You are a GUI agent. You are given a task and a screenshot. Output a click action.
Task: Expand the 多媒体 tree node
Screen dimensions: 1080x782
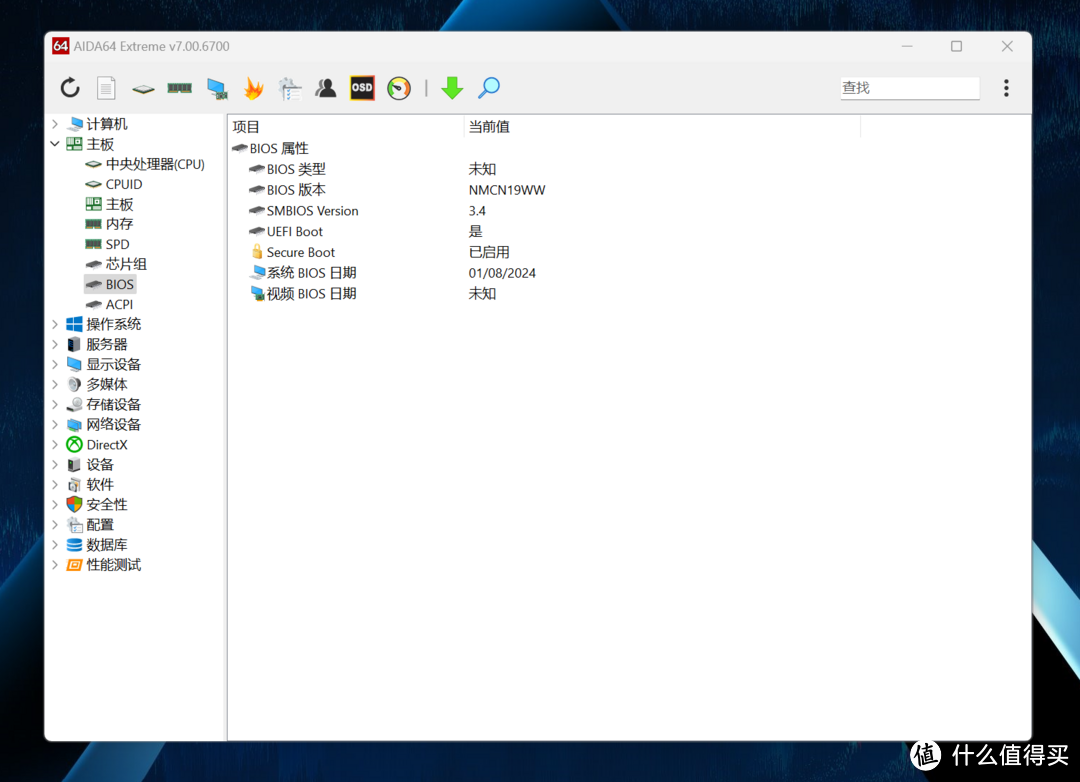pos(55,384)
